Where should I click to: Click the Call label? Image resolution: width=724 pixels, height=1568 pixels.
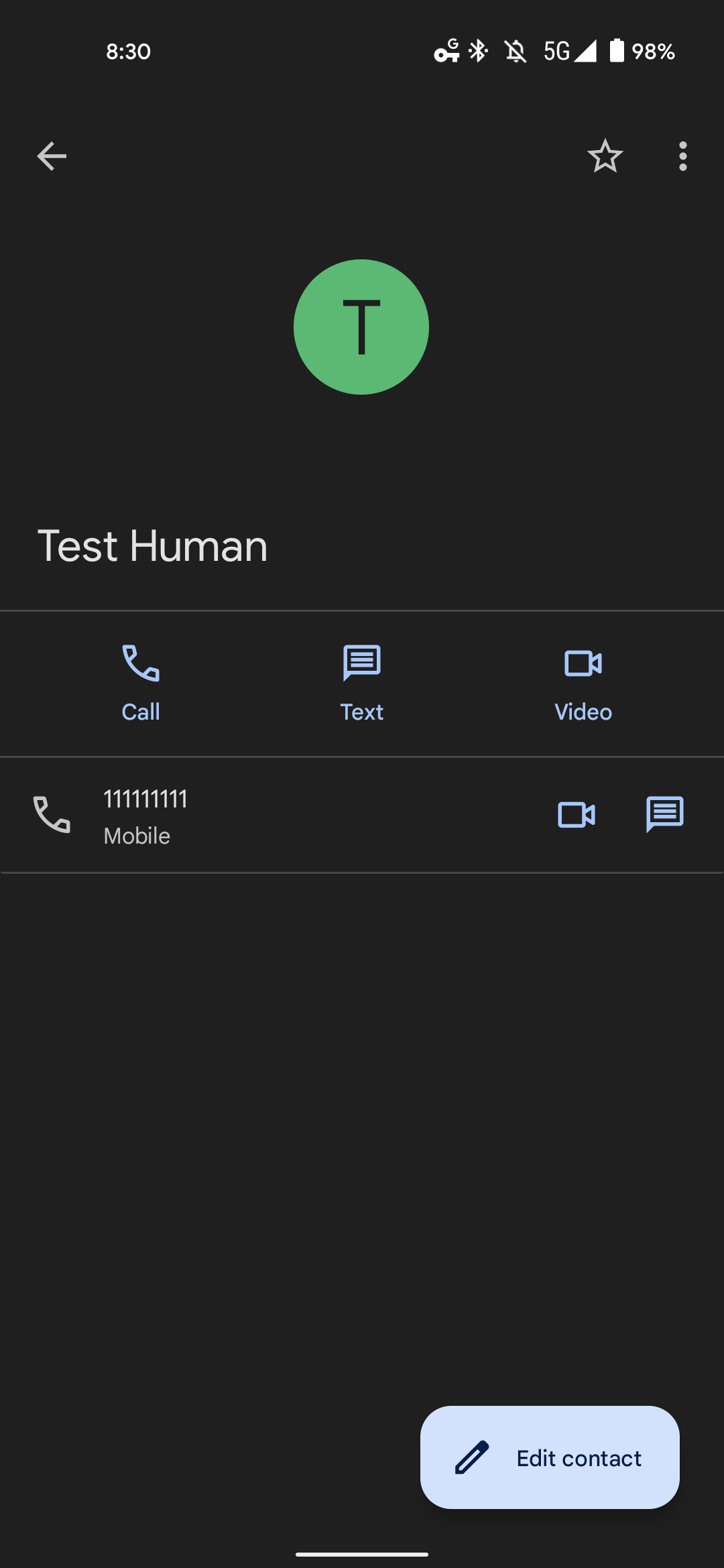point(141,712)
